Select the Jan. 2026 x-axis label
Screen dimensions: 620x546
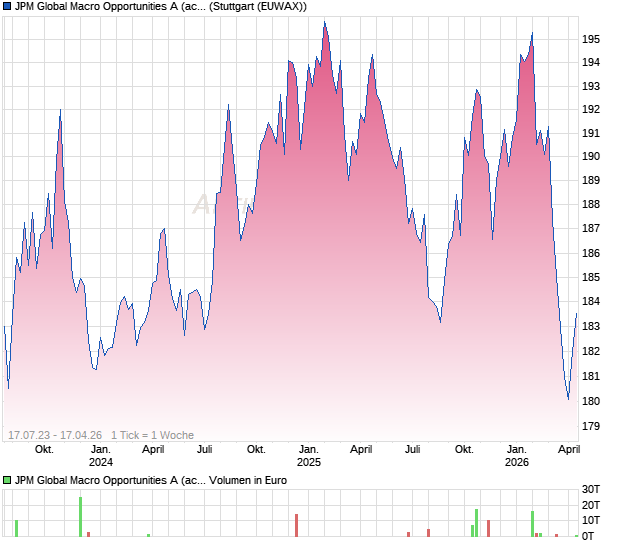pyautogui.click(x=517, y=456)
